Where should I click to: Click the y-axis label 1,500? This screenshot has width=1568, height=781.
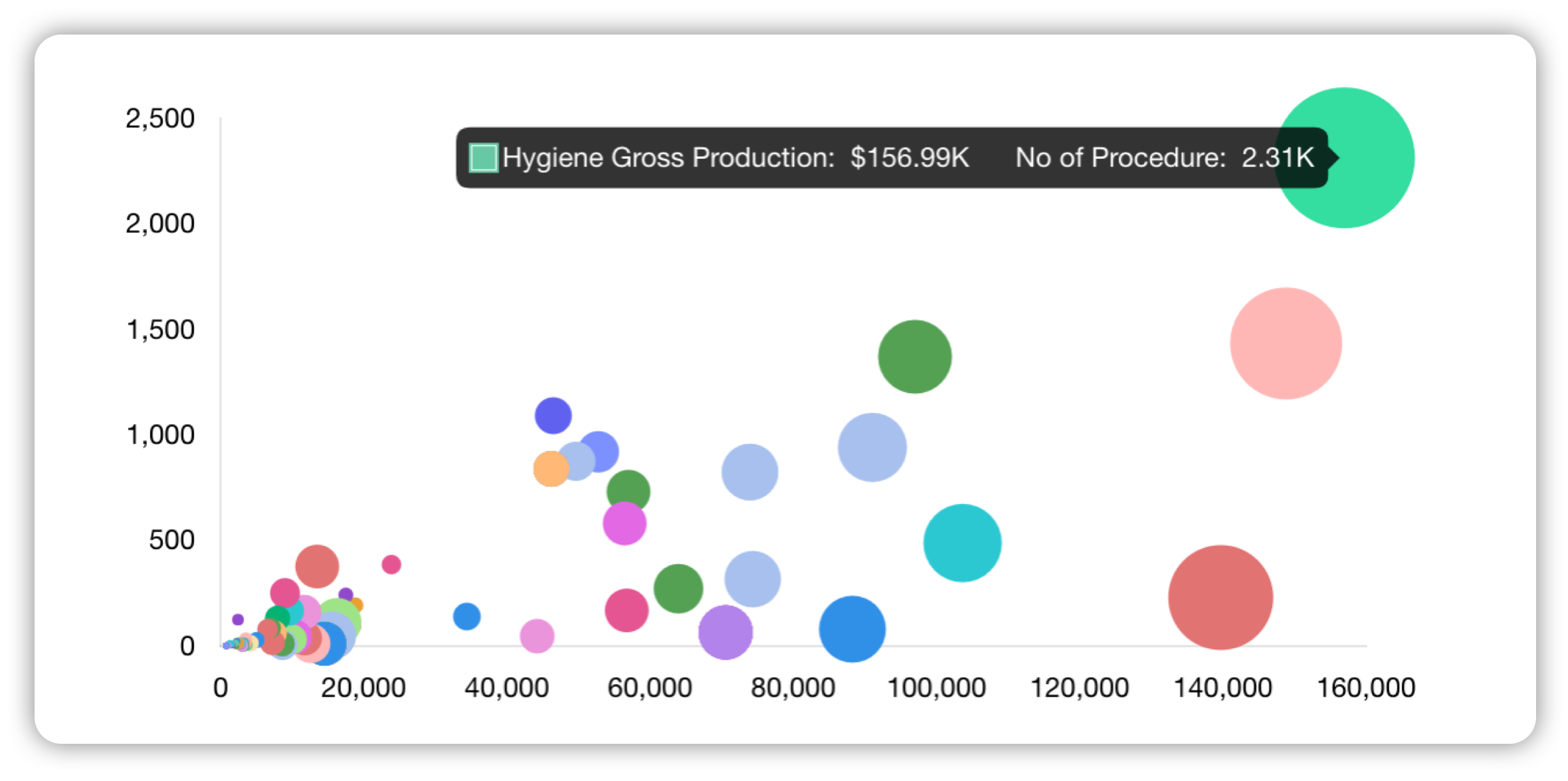(x=160, y=329)
